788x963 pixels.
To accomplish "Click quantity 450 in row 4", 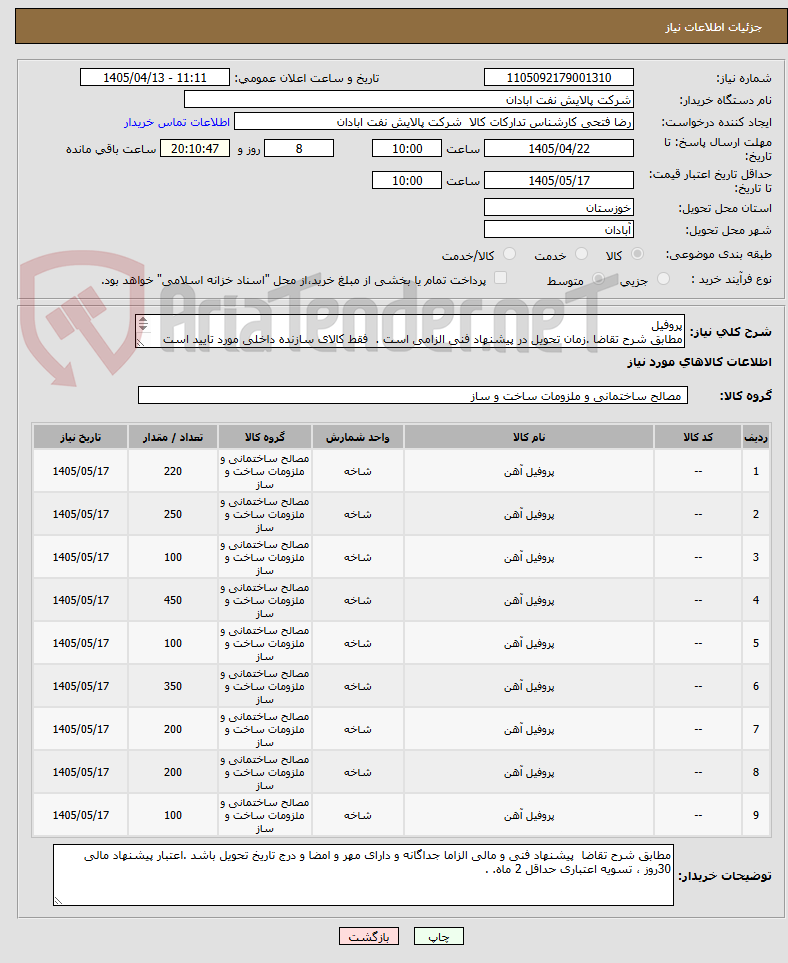I will pyautogui.click(x=173, y=600).
